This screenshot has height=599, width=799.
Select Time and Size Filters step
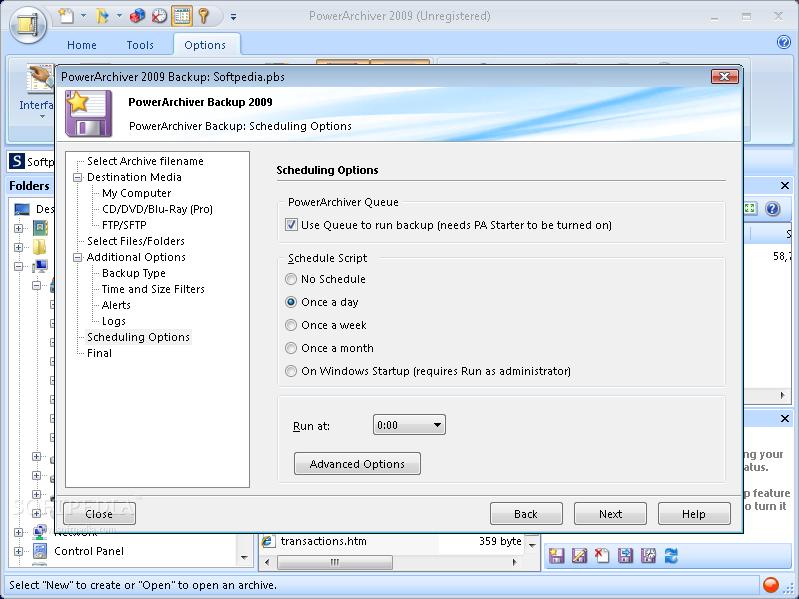pos(153,289)
